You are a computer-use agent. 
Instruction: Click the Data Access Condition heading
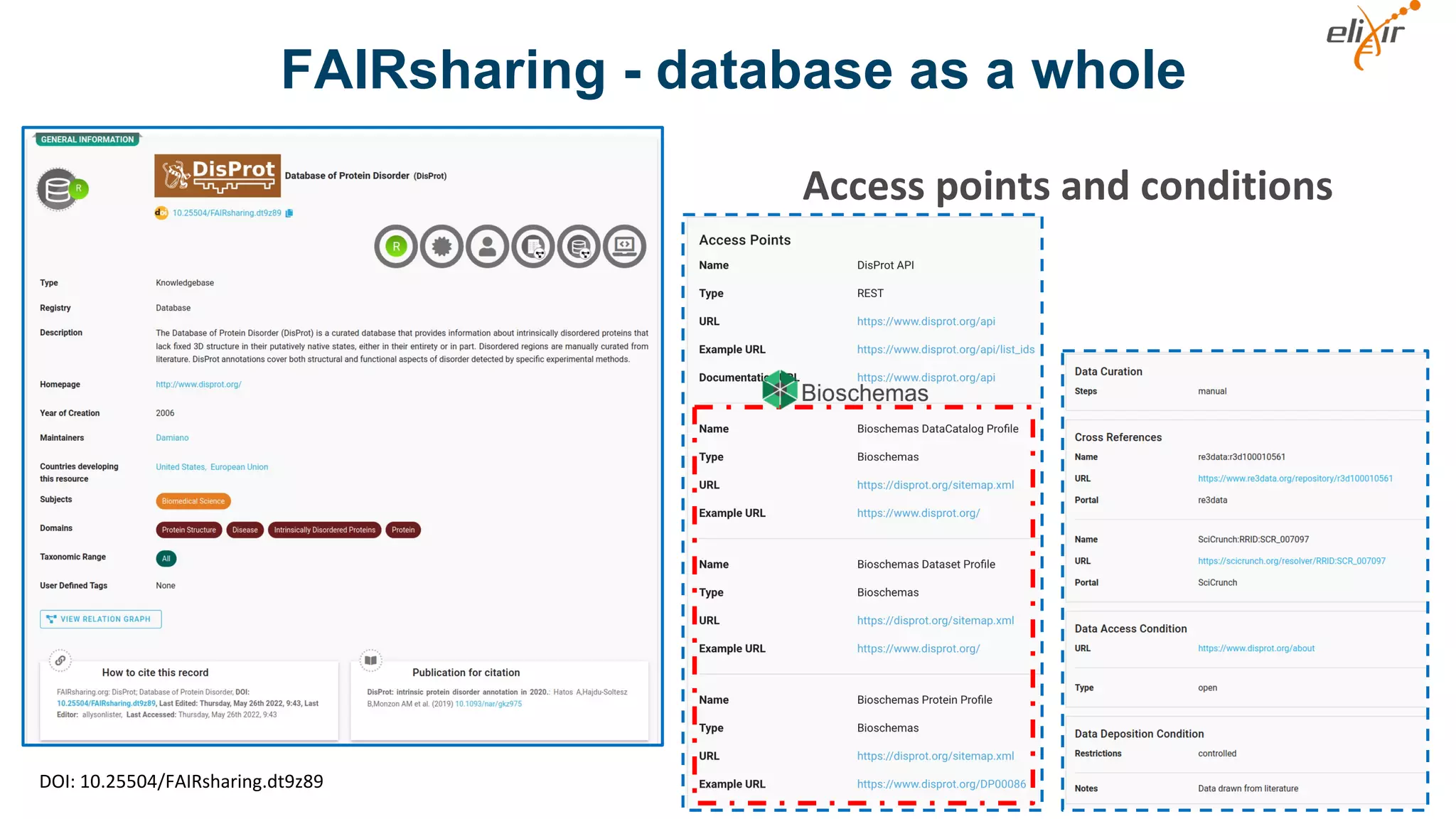[x=1130, y=629]
